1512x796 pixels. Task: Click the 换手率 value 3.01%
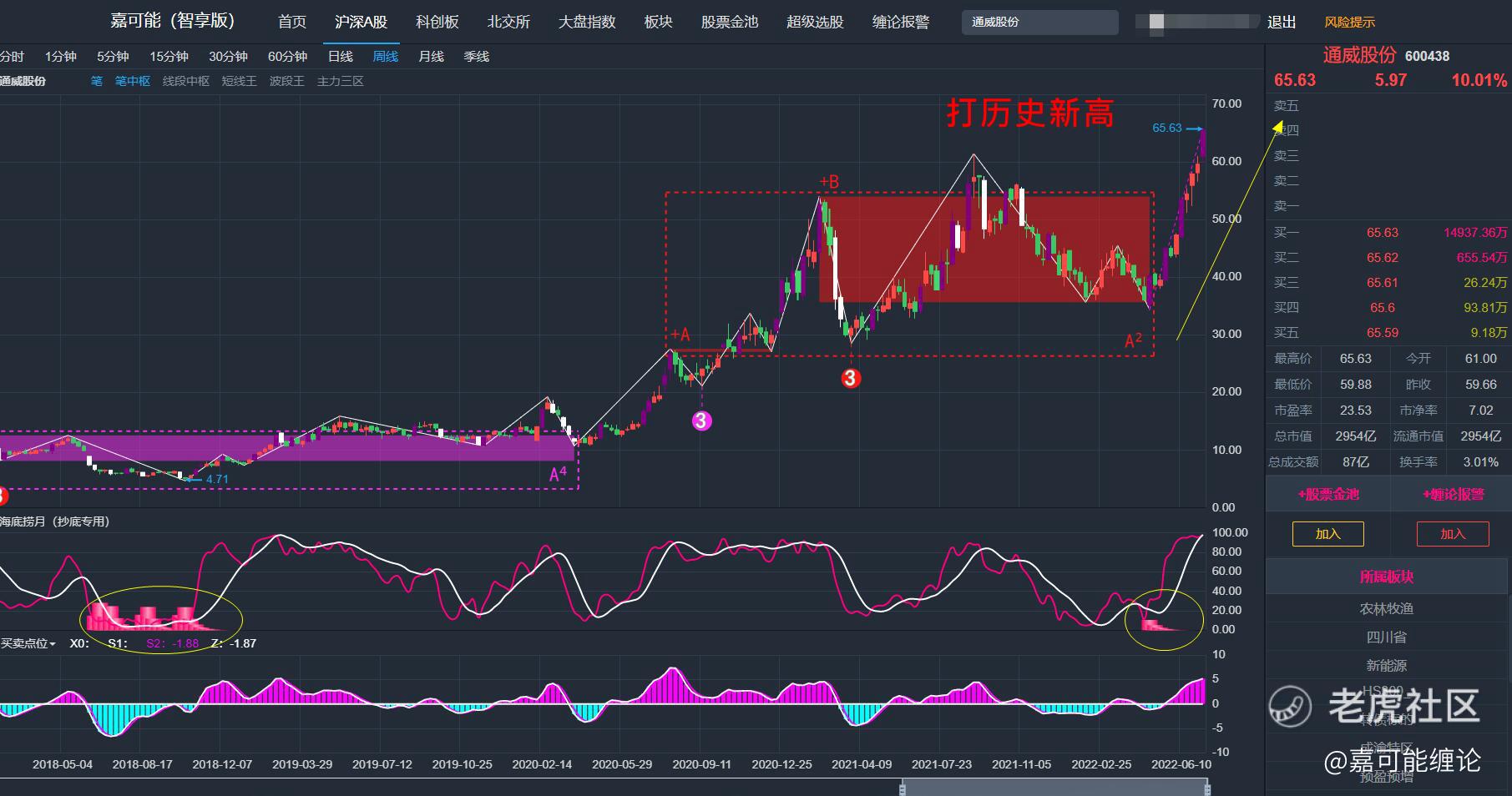1481,462
